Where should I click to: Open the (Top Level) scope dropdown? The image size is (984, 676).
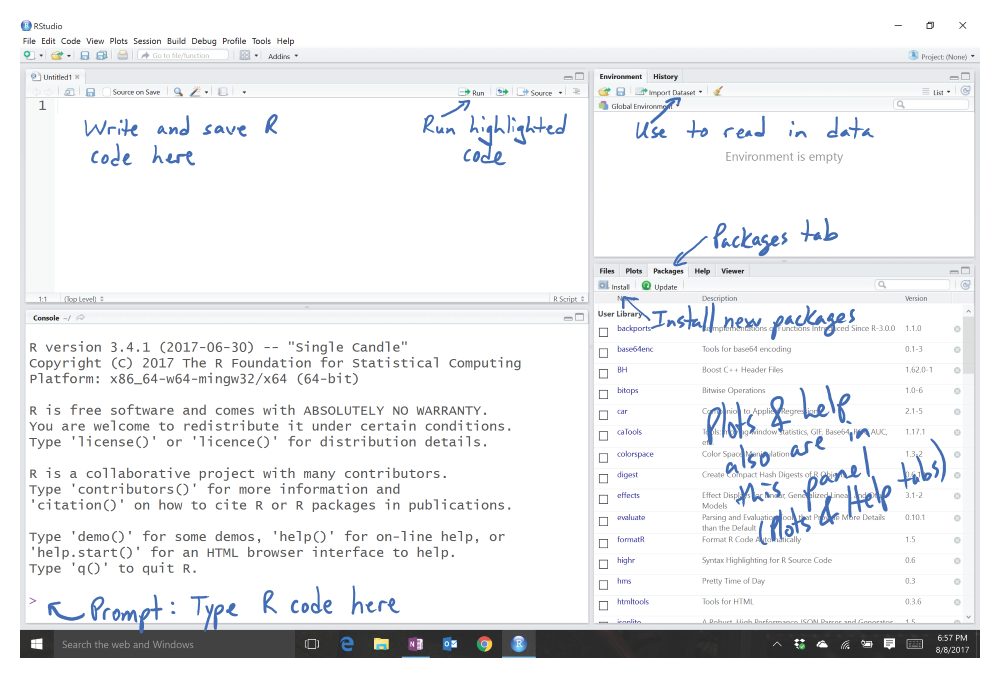(x=84, y=299)
